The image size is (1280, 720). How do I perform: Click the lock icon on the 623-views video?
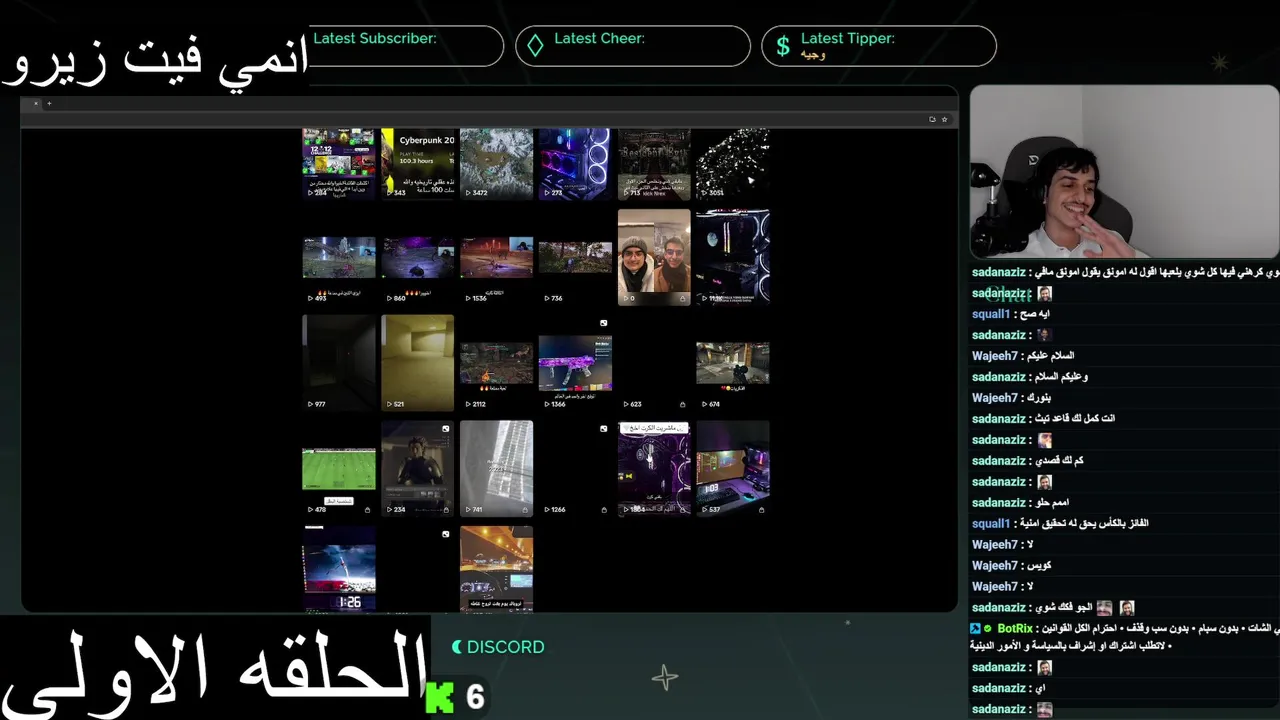pos(683,404)
